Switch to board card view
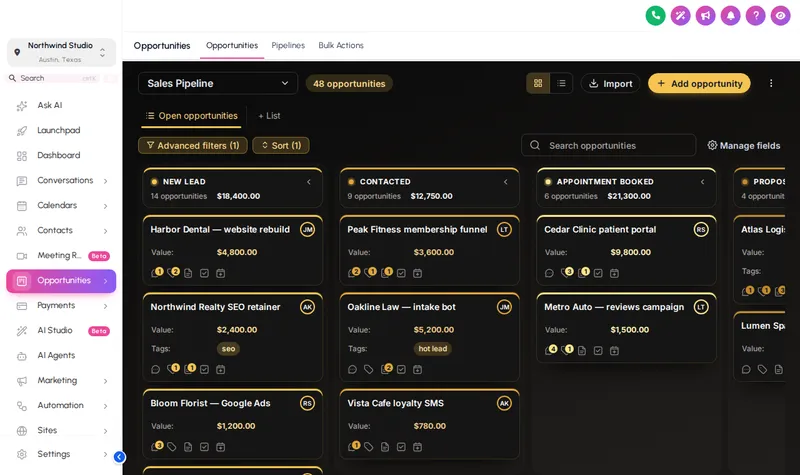This screenshot has height=475, width=800. (x=538, y=83)
